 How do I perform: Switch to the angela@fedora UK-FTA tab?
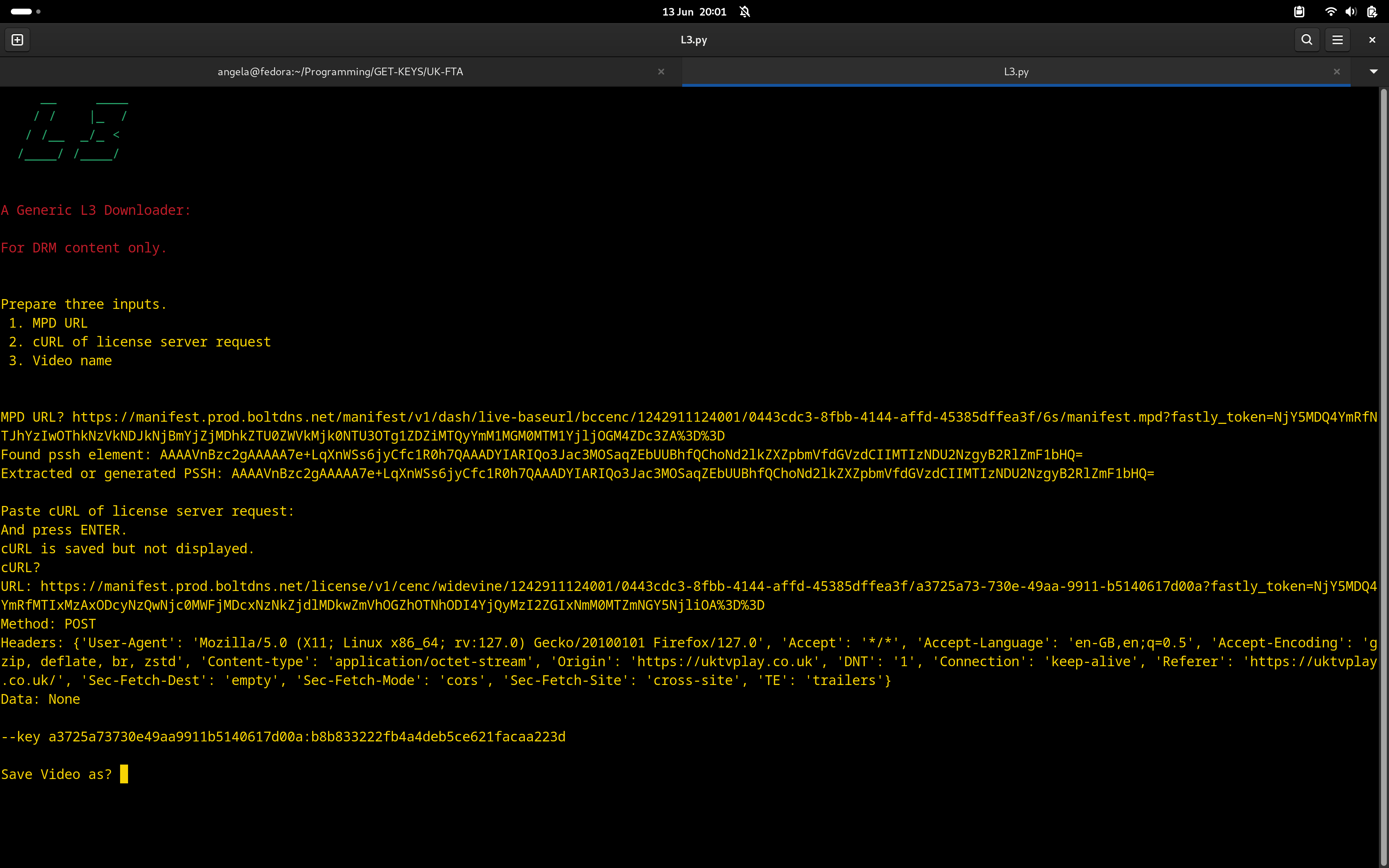340,72
